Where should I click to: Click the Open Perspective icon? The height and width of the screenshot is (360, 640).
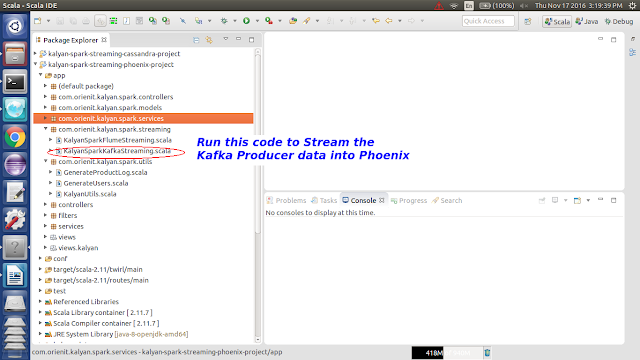528,21
